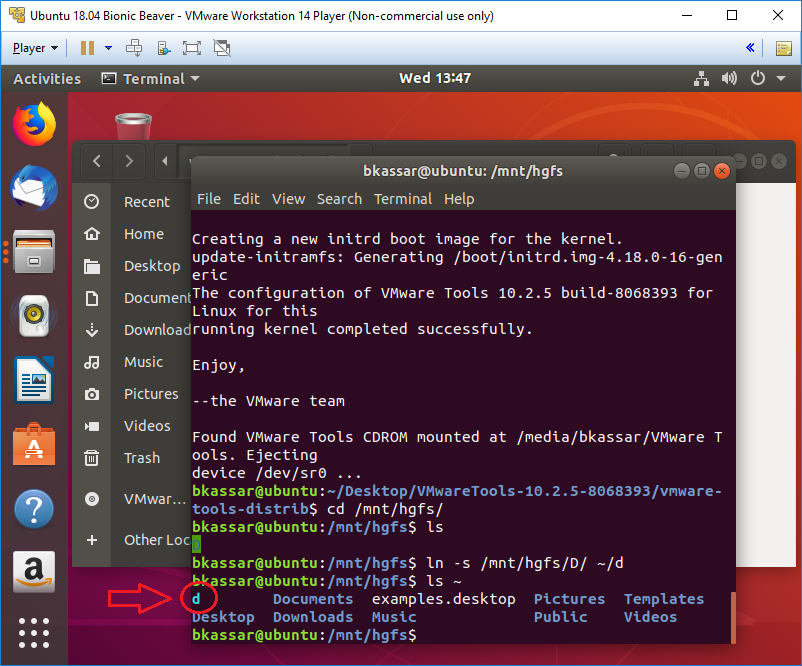Pause the virtual machine in VMware toolbar
The image size is (802, 666).
pos(87,48)
